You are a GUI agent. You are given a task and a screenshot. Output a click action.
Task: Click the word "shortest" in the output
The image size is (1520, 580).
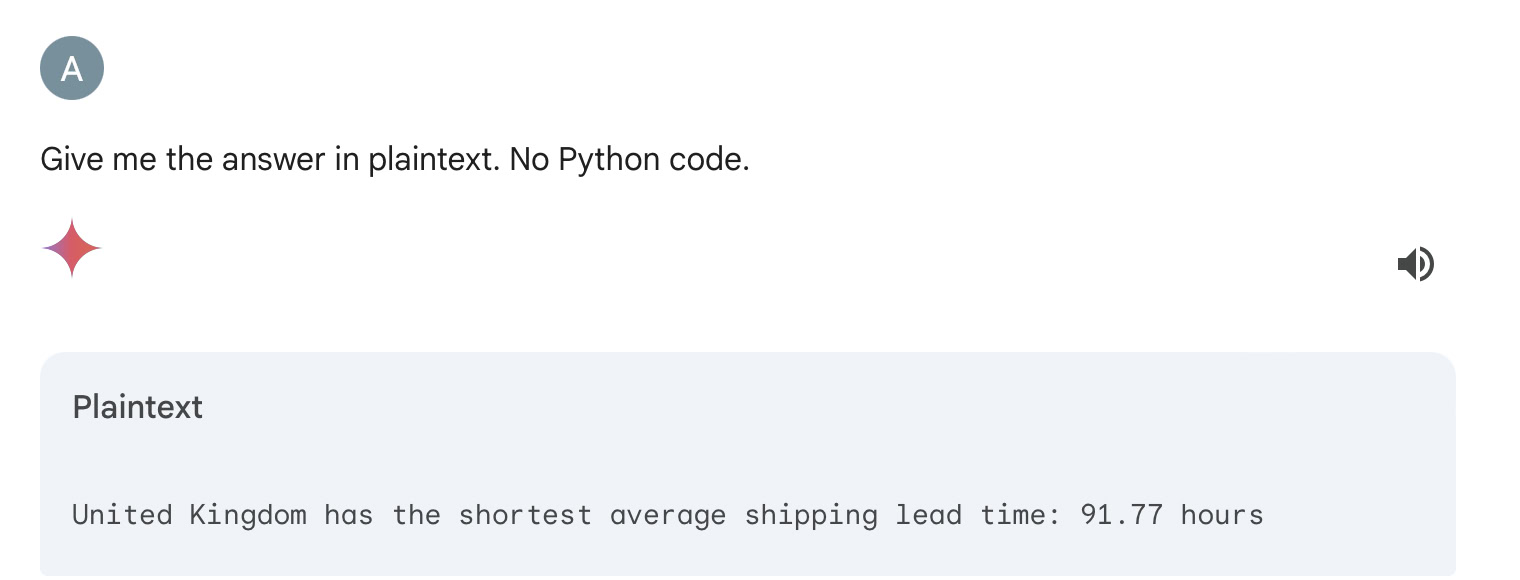pos(525,515)
